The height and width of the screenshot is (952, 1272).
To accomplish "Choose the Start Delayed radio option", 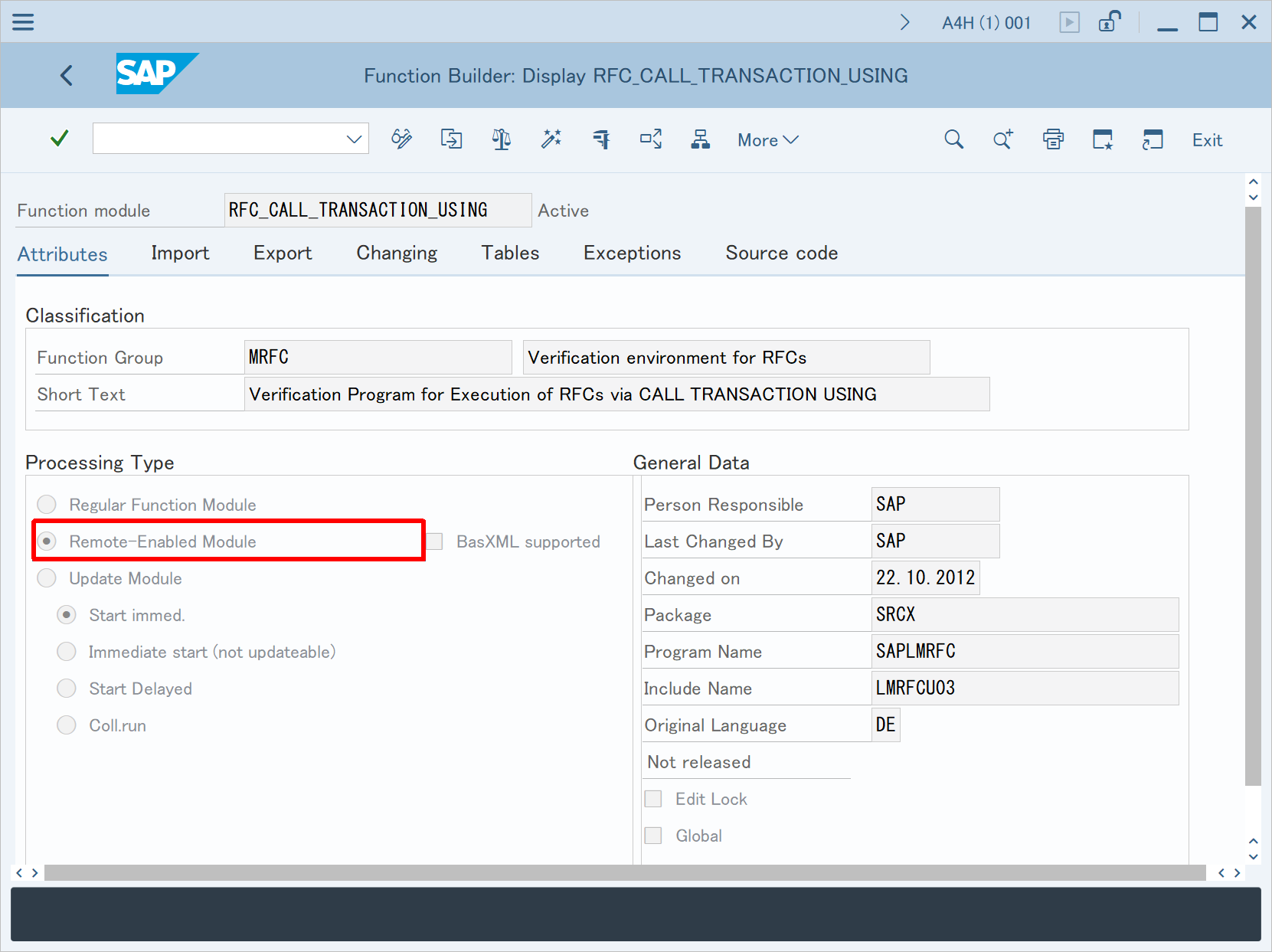I will click(x=67, y=688).
